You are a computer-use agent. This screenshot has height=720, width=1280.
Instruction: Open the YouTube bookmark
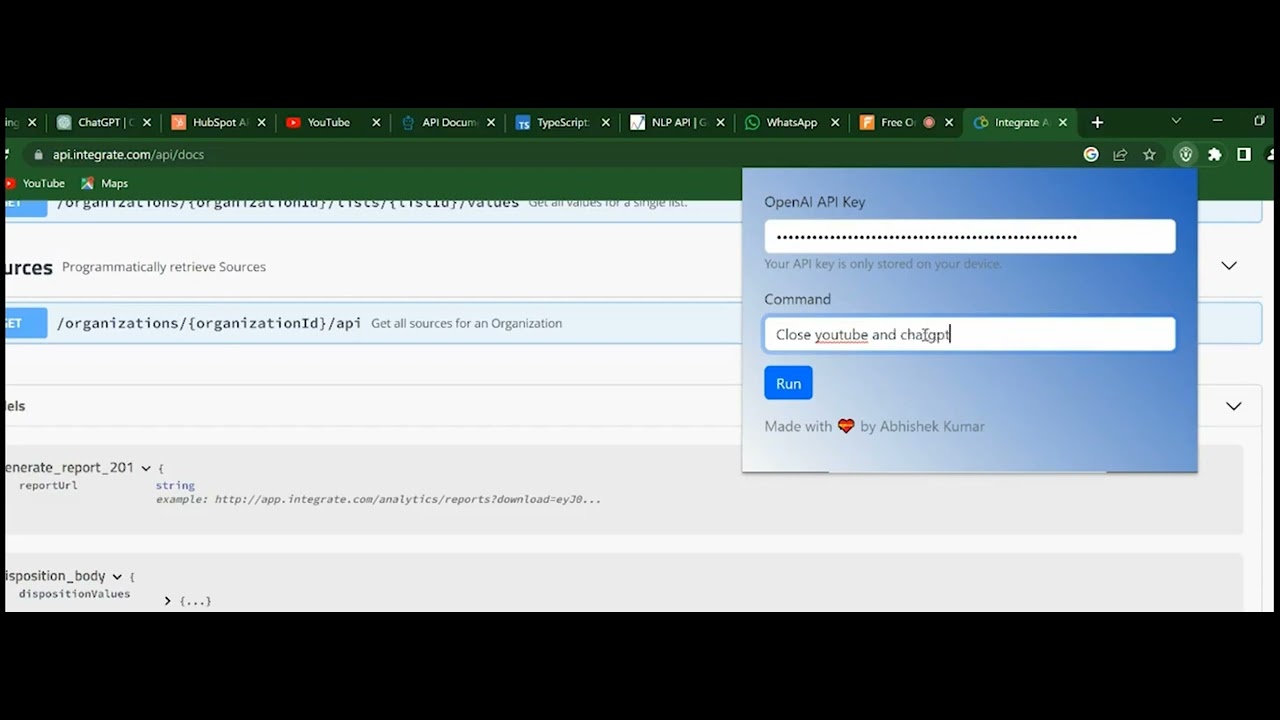click(x=36, y=183)
